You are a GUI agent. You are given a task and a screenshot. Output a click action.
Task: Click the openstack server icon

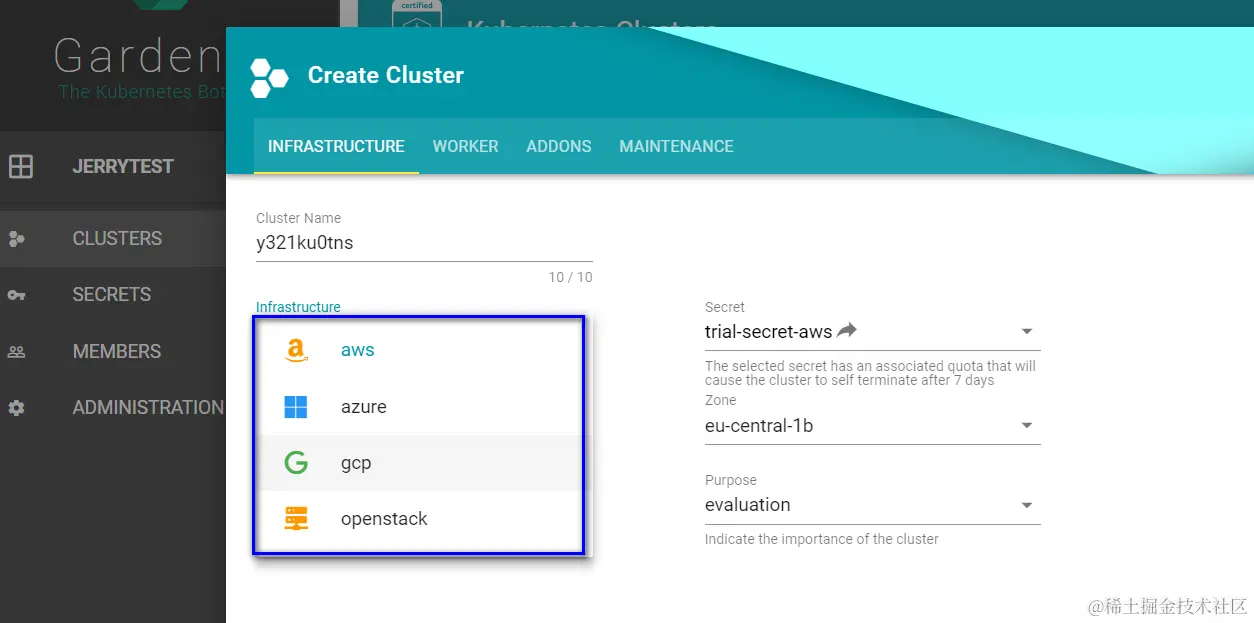pyautogui.click(x=295, y=519)
